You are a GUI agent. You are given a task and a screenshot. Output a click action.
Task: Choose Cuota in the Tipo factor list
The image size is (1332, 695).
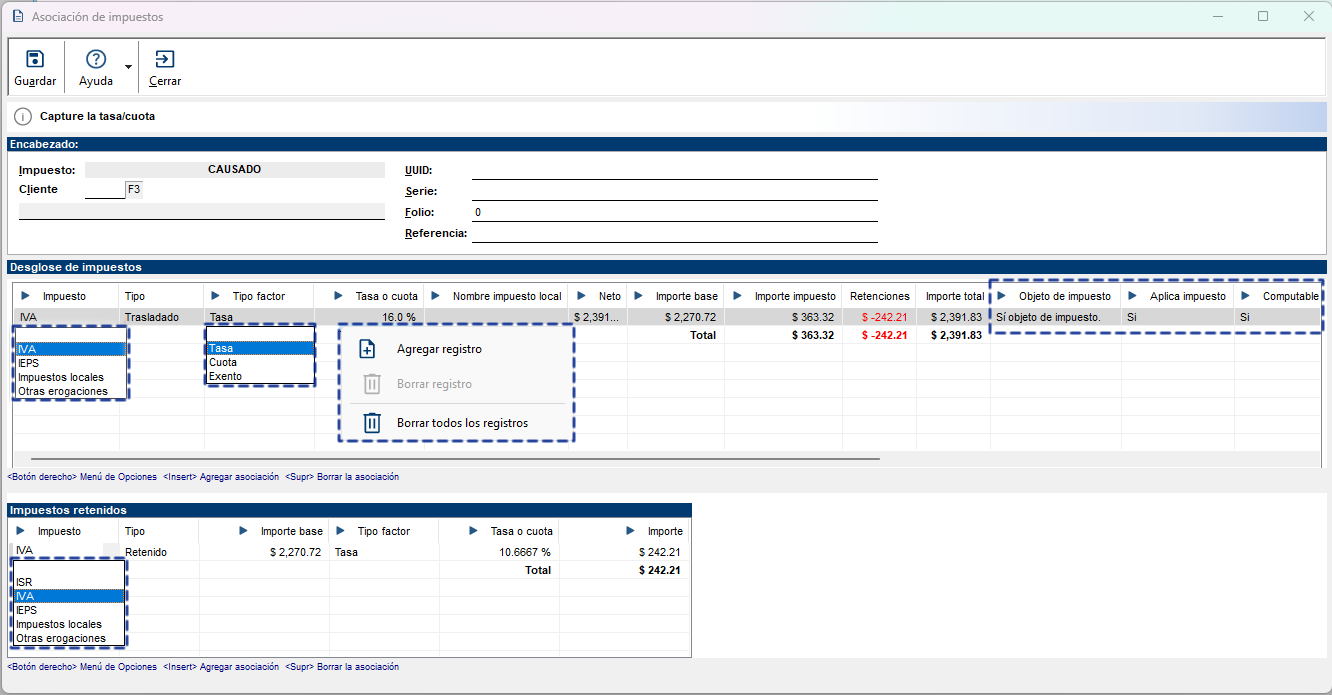click(223, 362)
